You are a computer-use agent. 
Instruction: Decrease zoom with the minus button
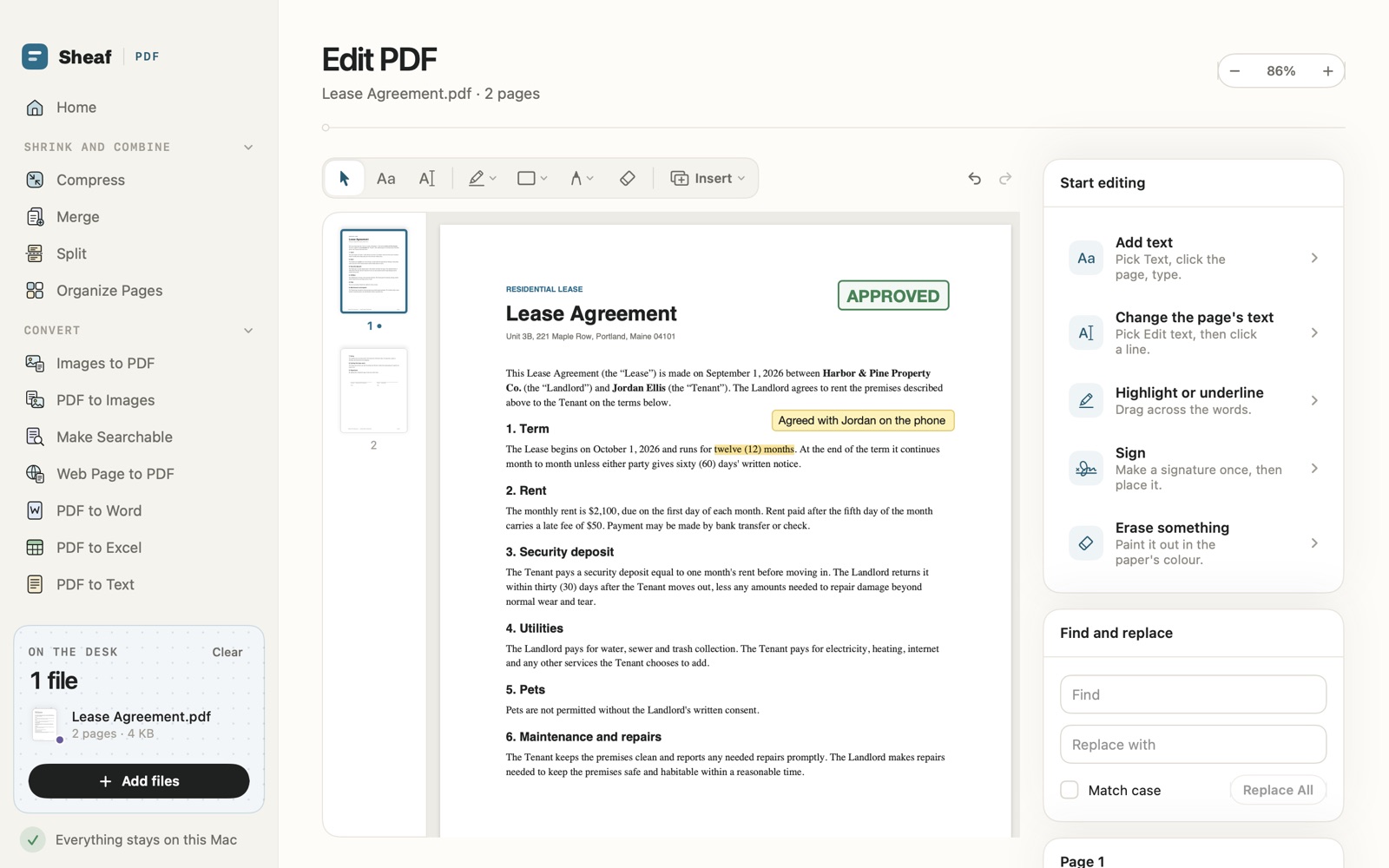pos(1234,71)
